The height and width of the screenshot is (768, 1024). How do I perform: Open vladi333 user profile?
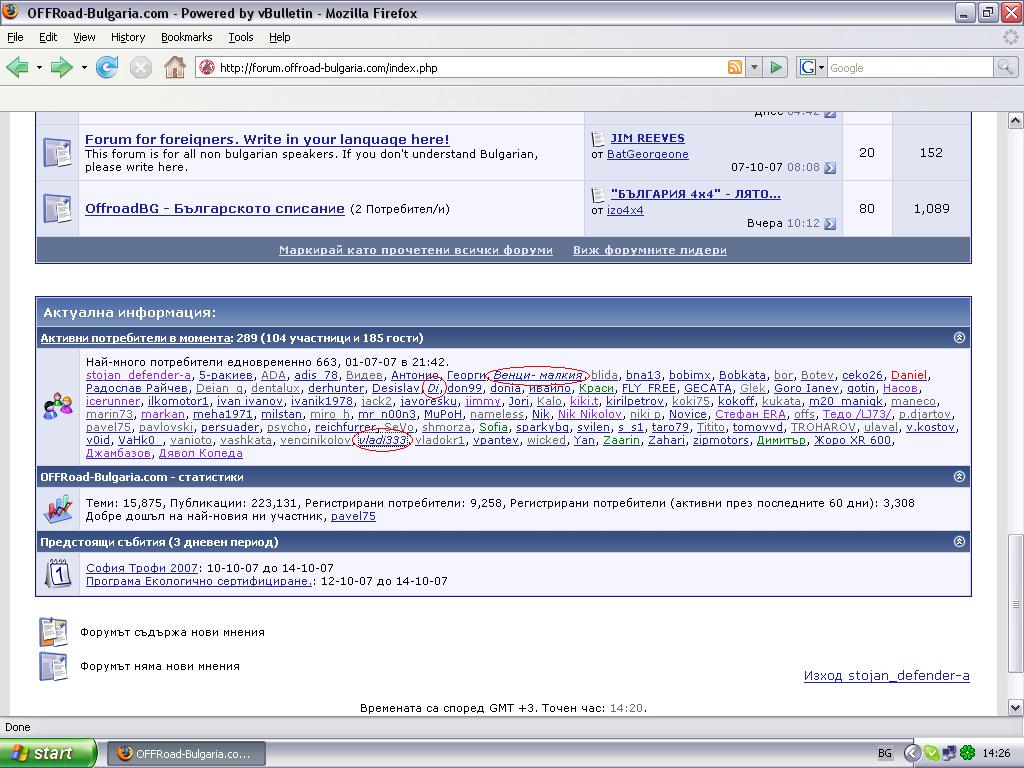[x=383, y=440]
